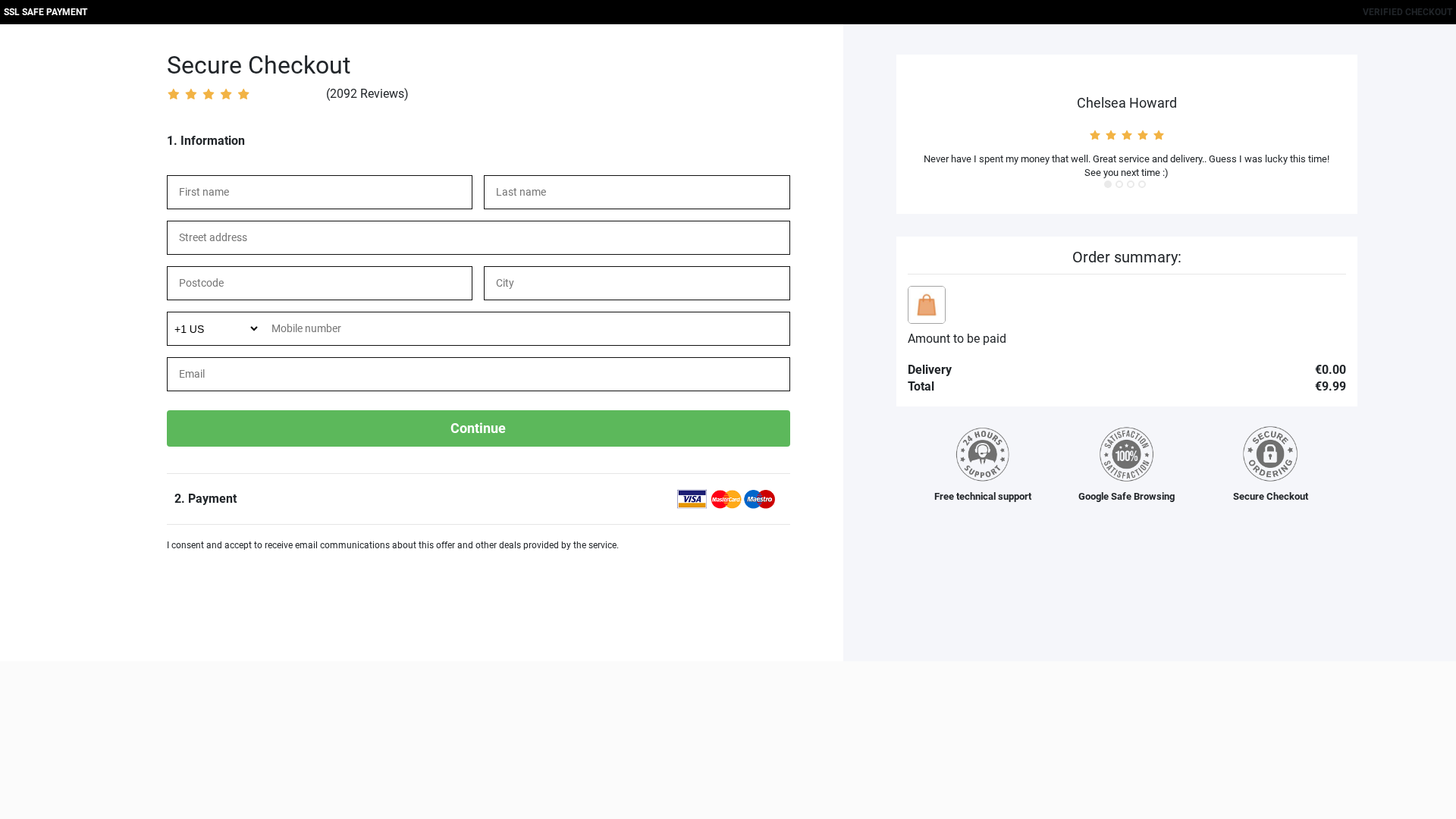Screen dimensions: 1456x819
Task: Click the email consent statement text
Action: (x=393, y=545)
